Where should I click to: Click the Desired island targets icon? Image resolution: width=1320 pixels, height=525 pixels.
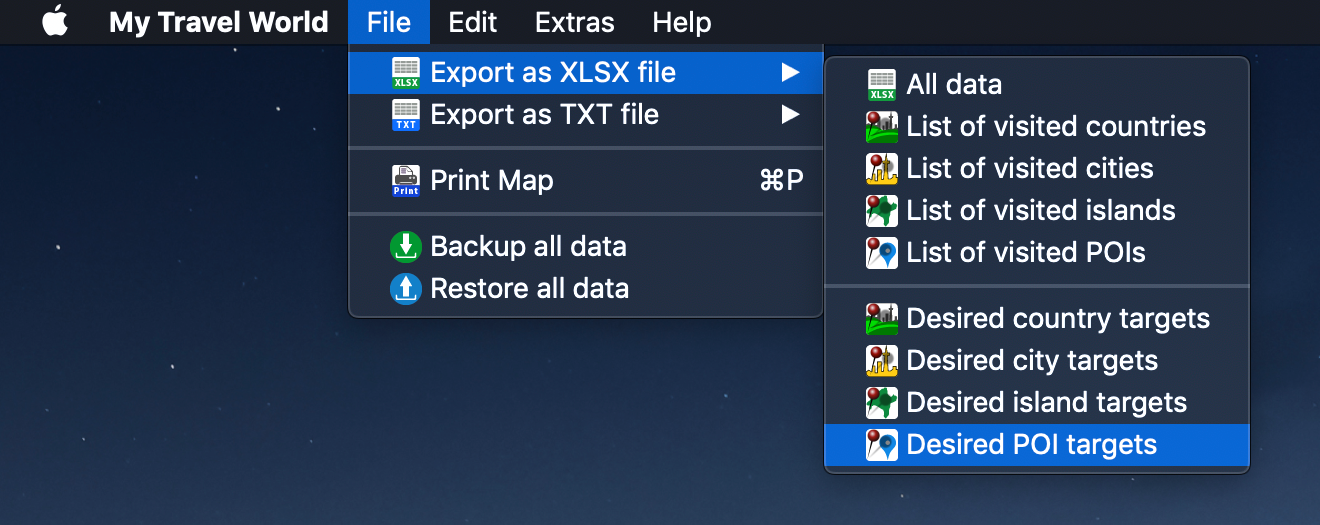tap(882, 403)
